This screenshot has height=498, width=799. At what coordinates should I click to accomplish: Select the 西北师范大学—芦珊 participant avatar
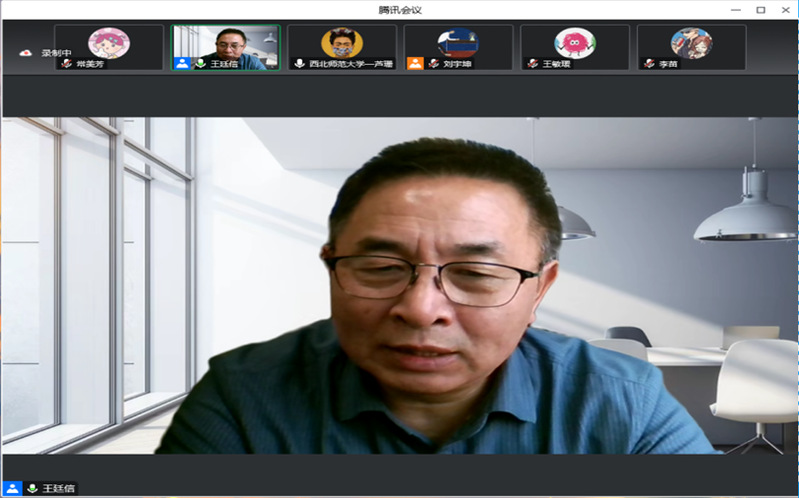coord(341,42)
